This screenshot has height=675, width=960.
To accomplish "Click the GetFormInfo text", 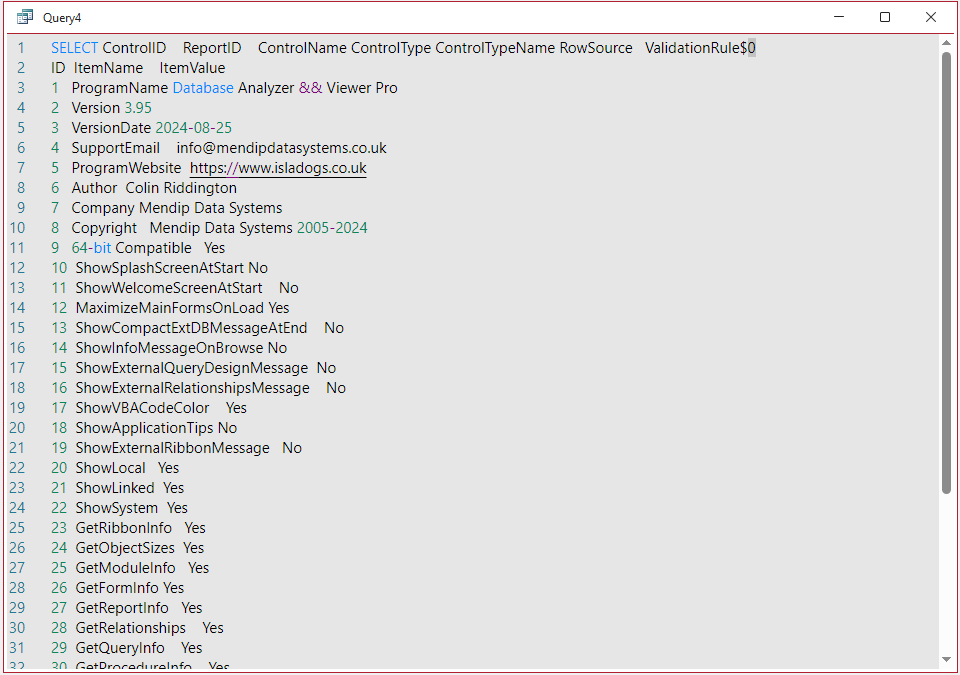I will [x=117, y=588].
